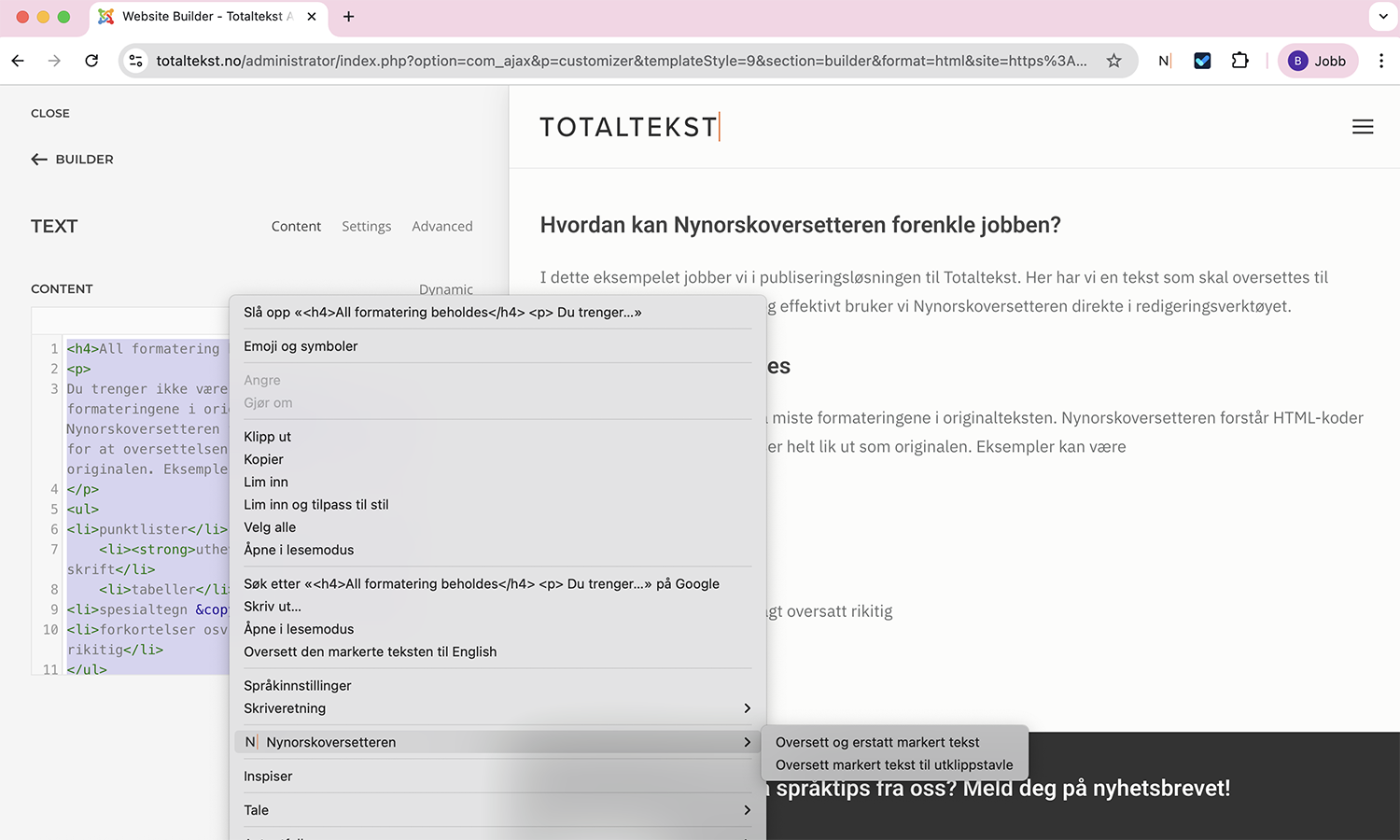
Task: Select Oversett markert tekst til utklippstavle
Action: (x=893, y=765)
